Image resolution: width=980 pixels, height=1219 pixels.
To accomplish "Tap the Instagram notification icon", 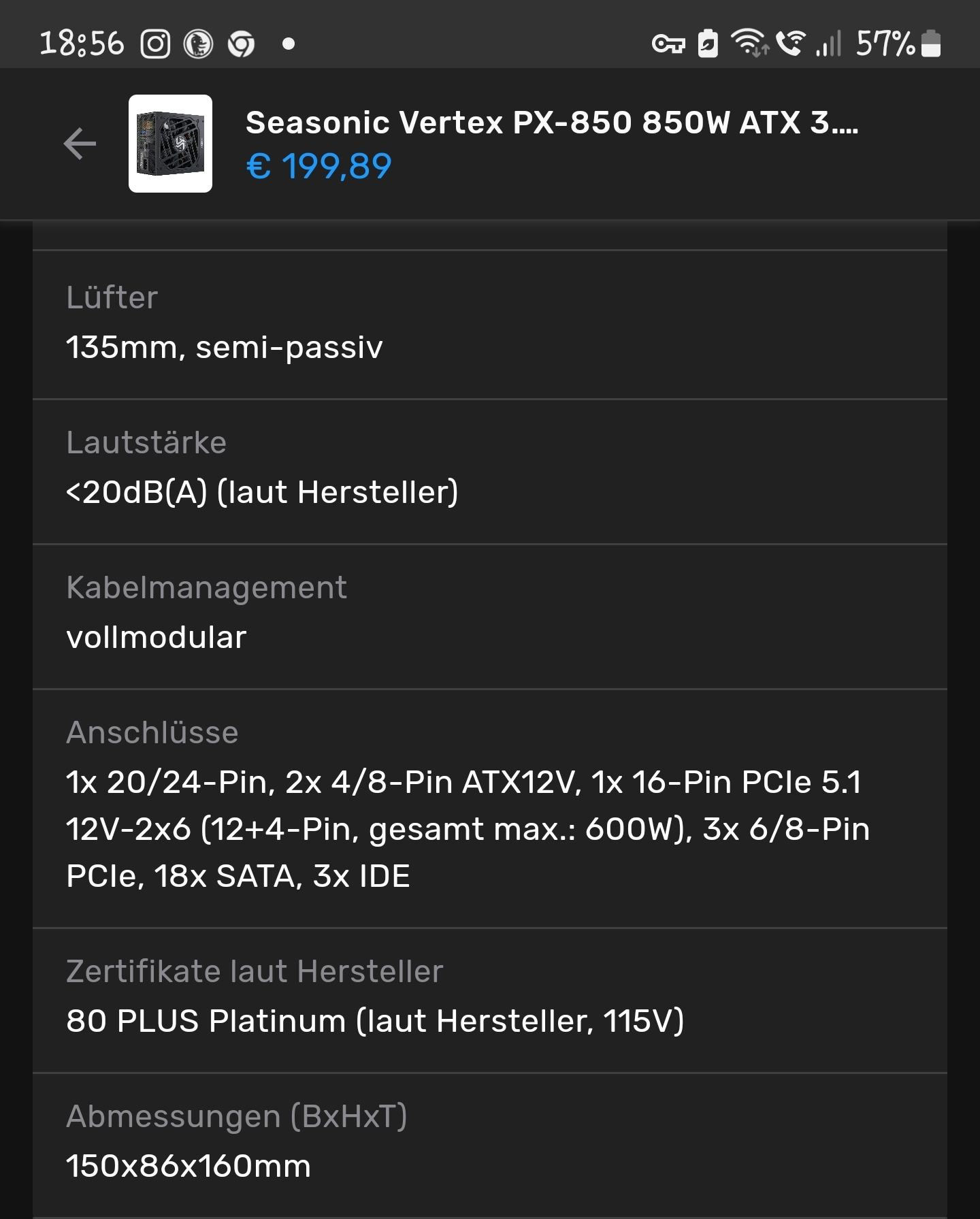I will pyautogui.click(x=155, y=44).
